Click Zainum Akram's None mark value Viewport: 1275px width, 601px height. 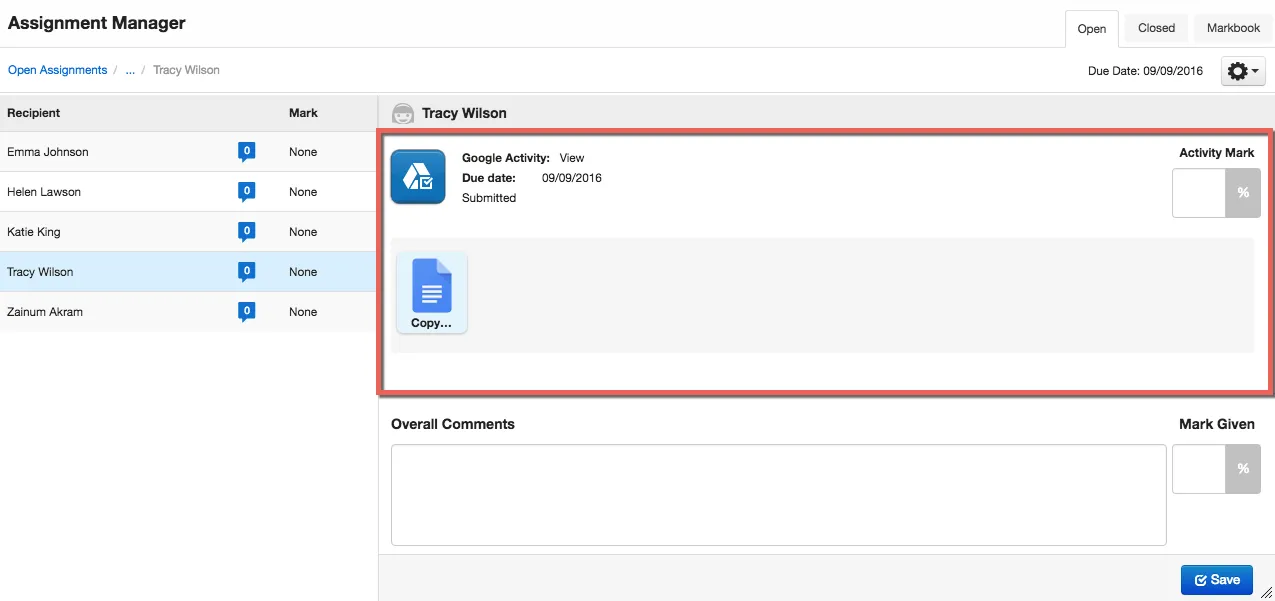coord(303,312)
